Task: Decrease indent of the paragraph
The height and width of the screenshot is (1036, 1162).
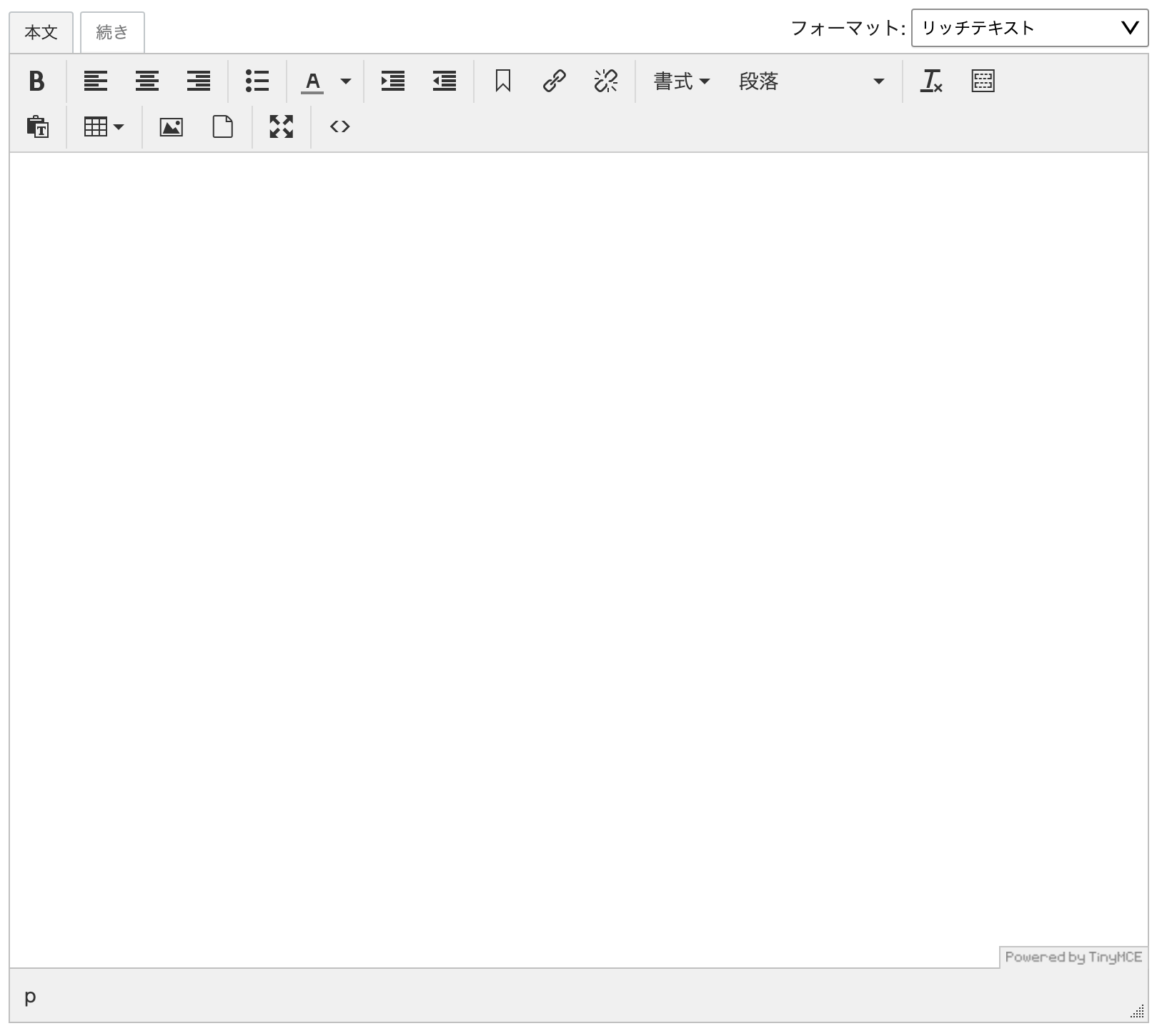Action: (445, 81)
